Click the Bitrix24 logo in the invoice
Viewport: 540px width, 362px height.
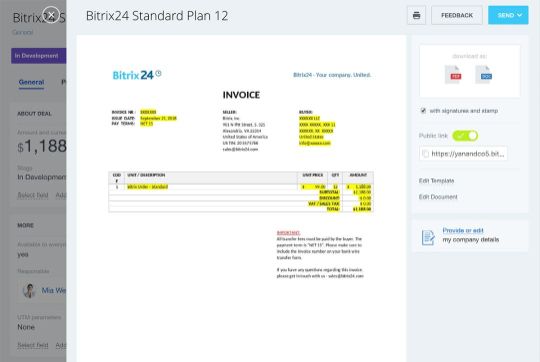point(137,75)
